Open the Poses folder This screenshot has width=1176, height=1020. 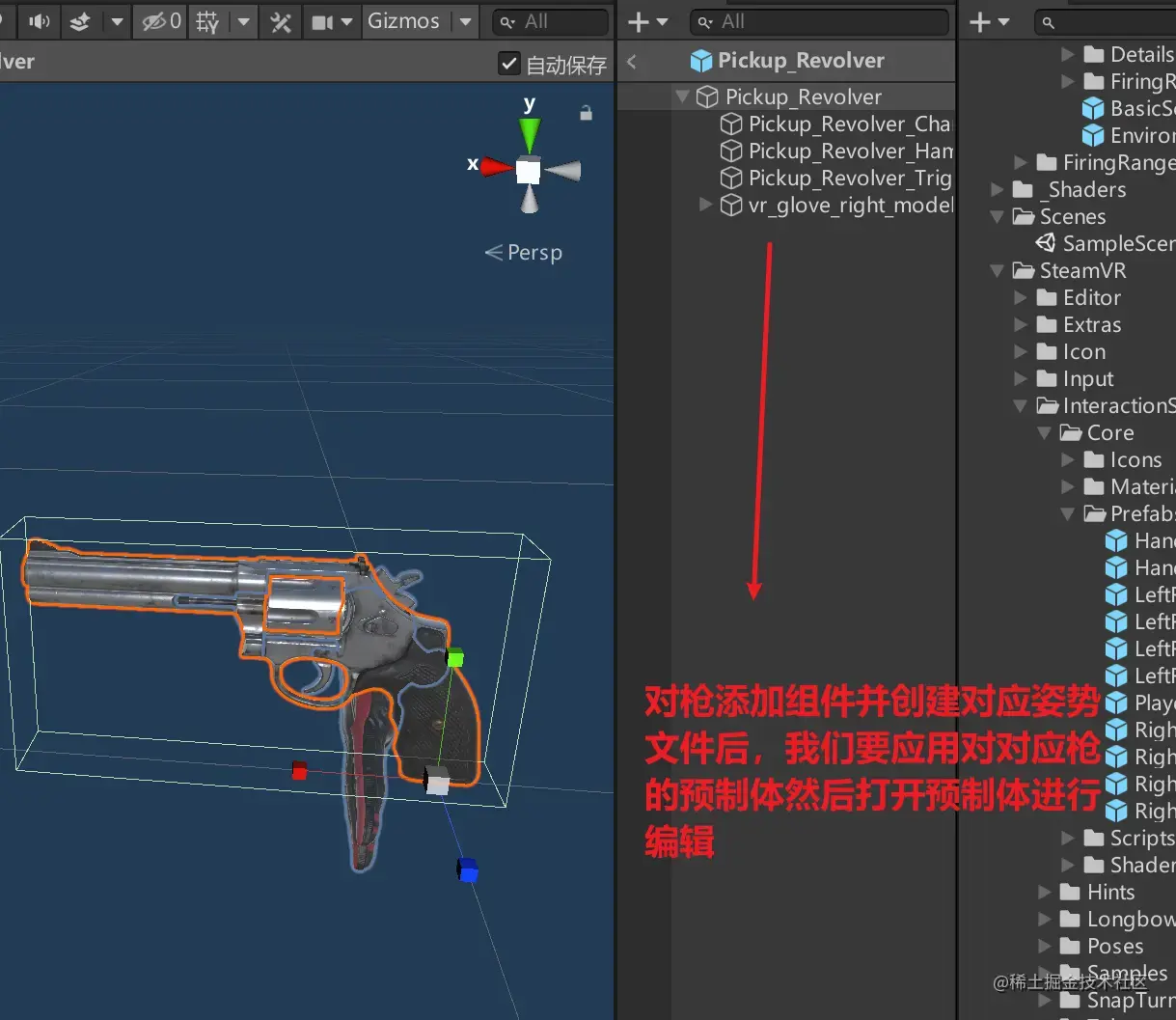coord(1115,946)
